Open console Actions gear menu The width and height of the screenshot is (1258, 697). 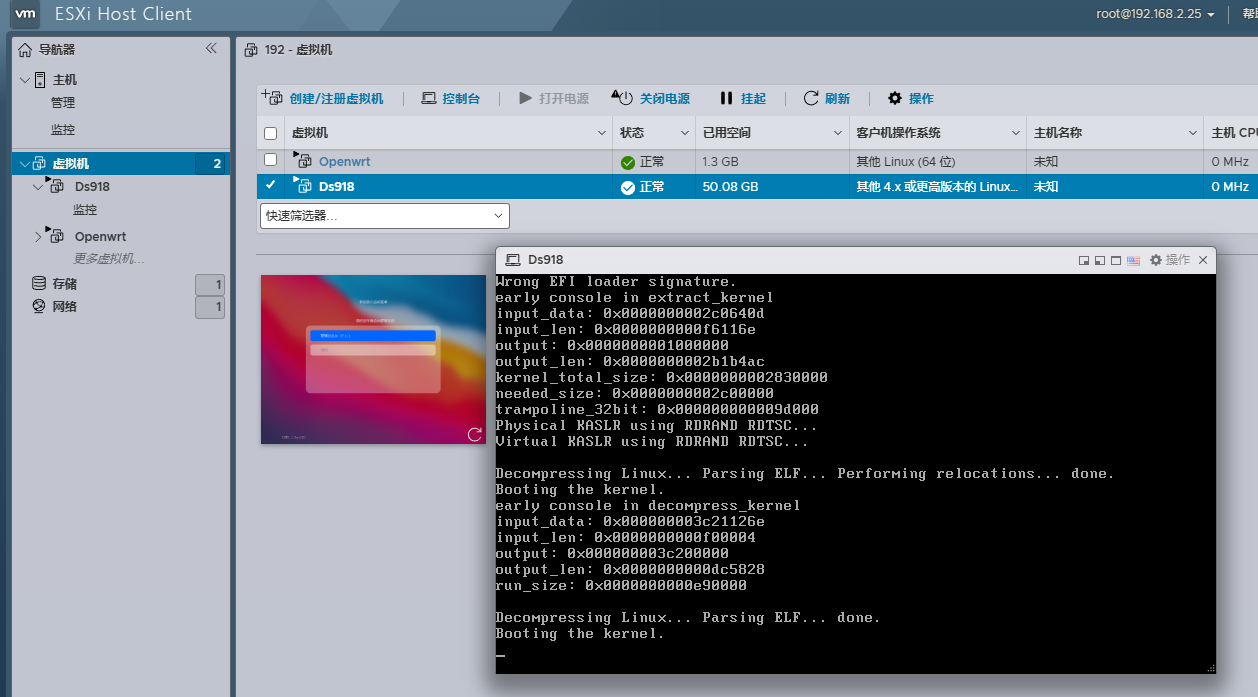click(1170, 260)
